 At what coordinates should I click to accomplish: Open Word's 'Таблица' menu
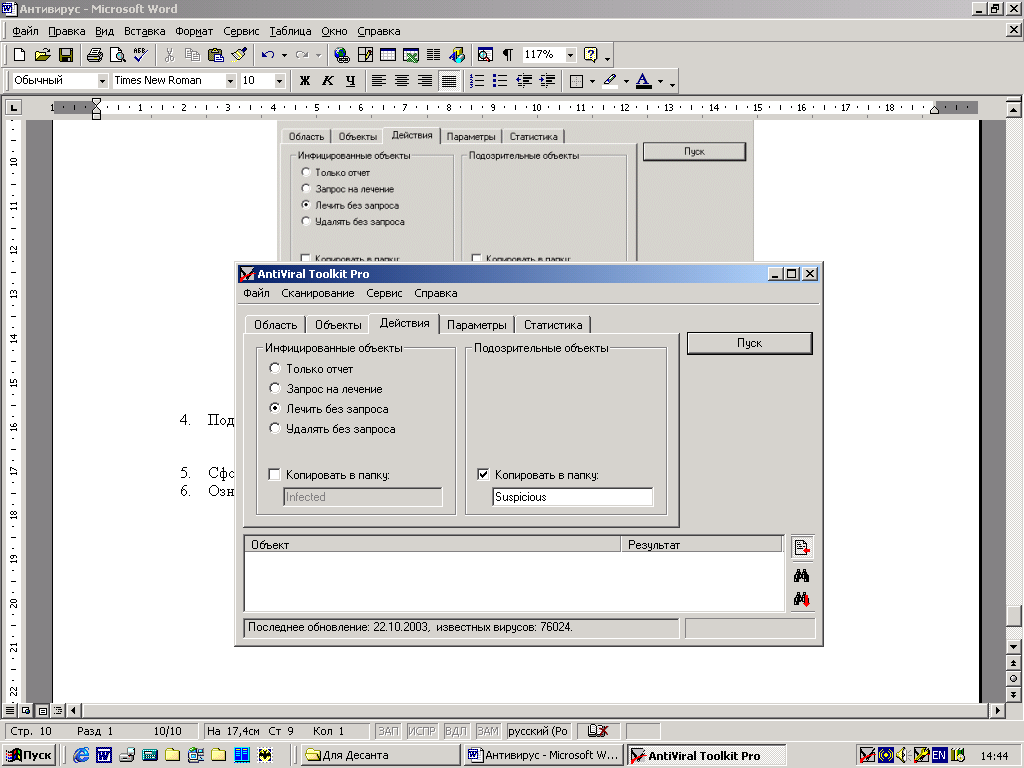coord(290,31)
